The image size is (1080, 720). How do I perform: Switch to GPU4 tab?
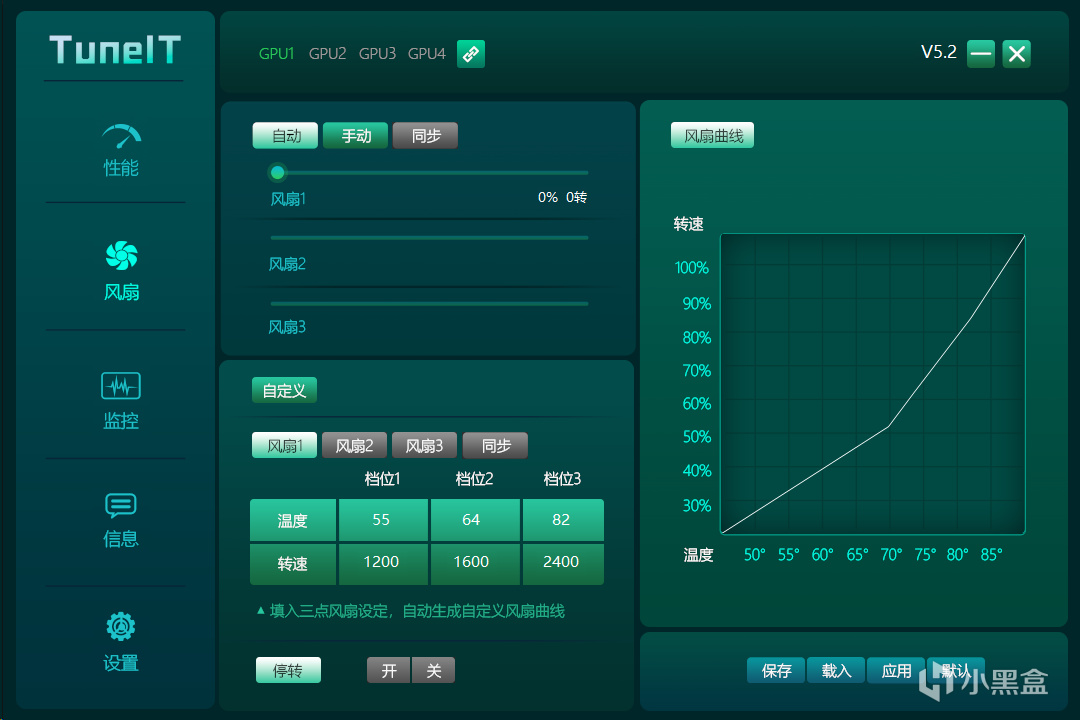(427, 54)
